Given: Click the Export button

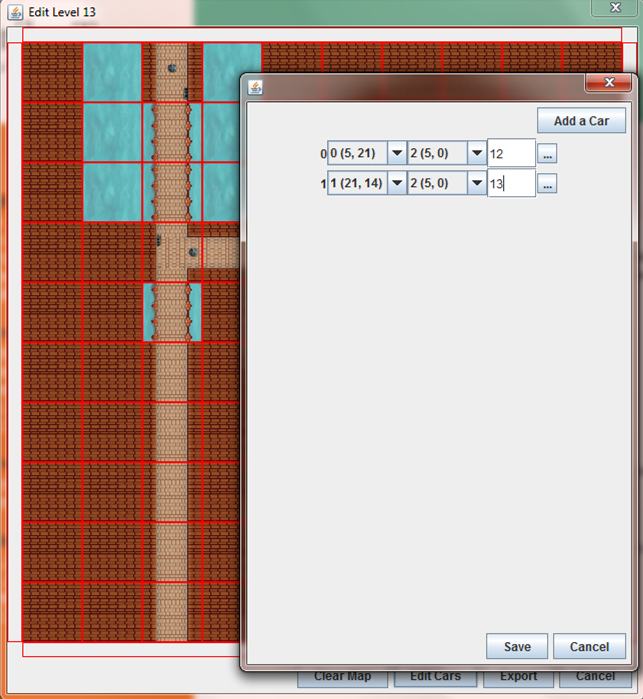Looking at the screenshot, I should coord(518,678).
